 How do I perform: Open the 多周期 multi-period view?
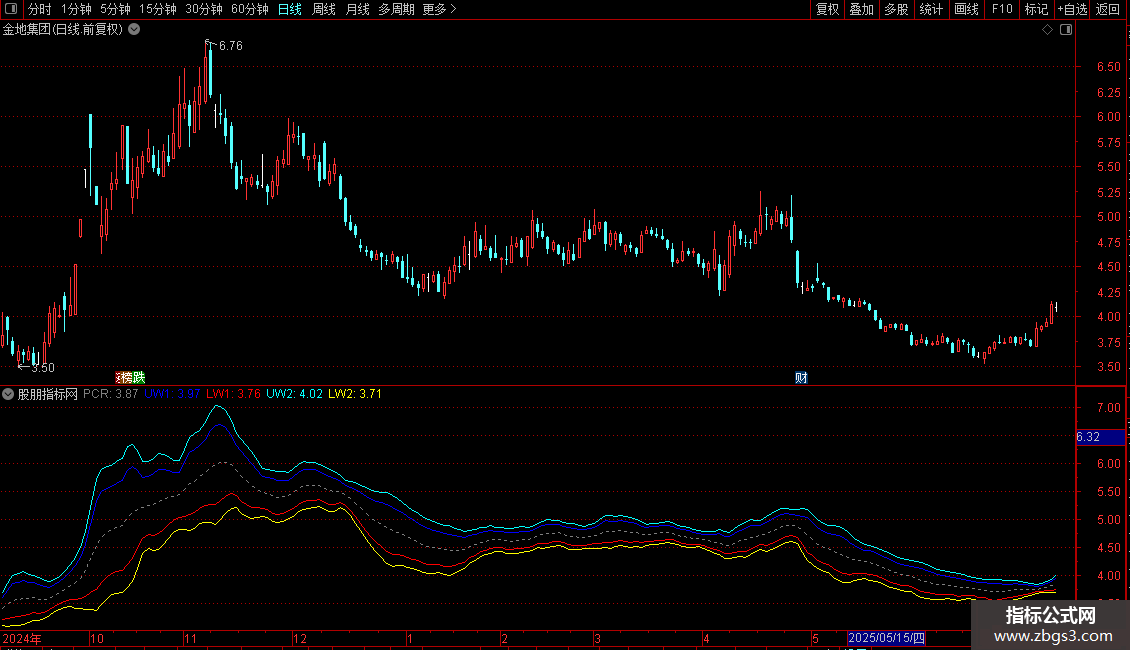(396, 9)
